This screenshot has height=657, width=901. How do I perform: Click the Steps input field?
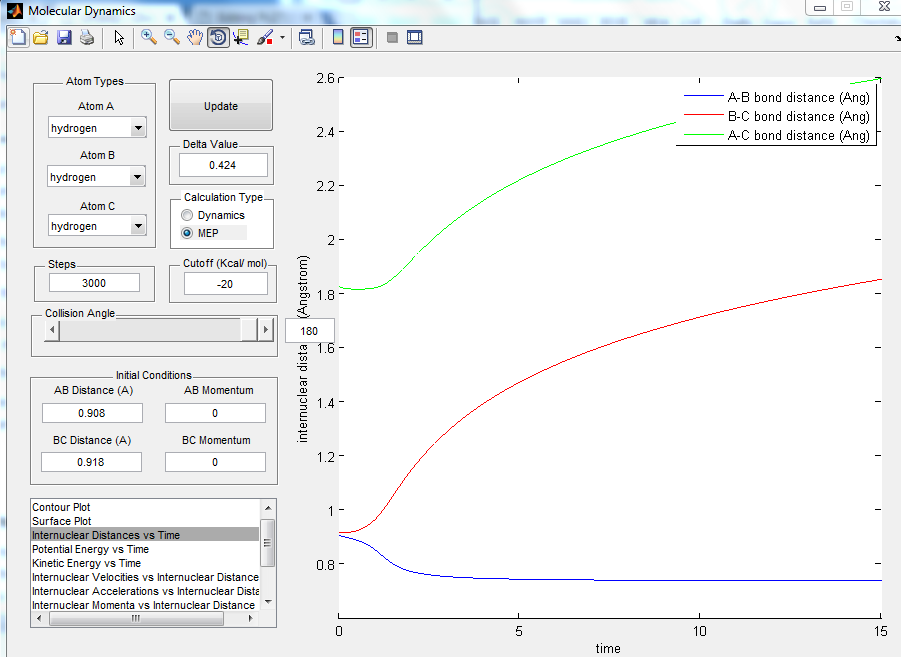pyautogui.click(x=94, y=283)
